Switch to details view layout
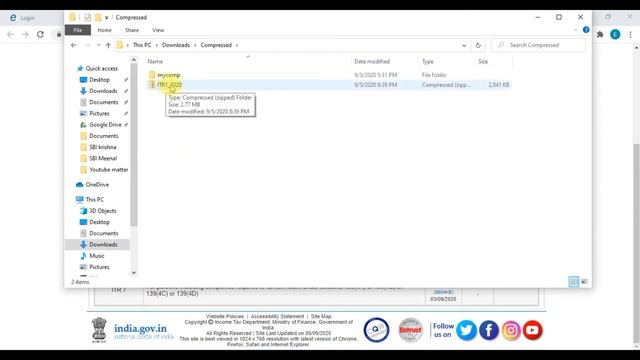 pyautogui.click(x=573, y=282)
